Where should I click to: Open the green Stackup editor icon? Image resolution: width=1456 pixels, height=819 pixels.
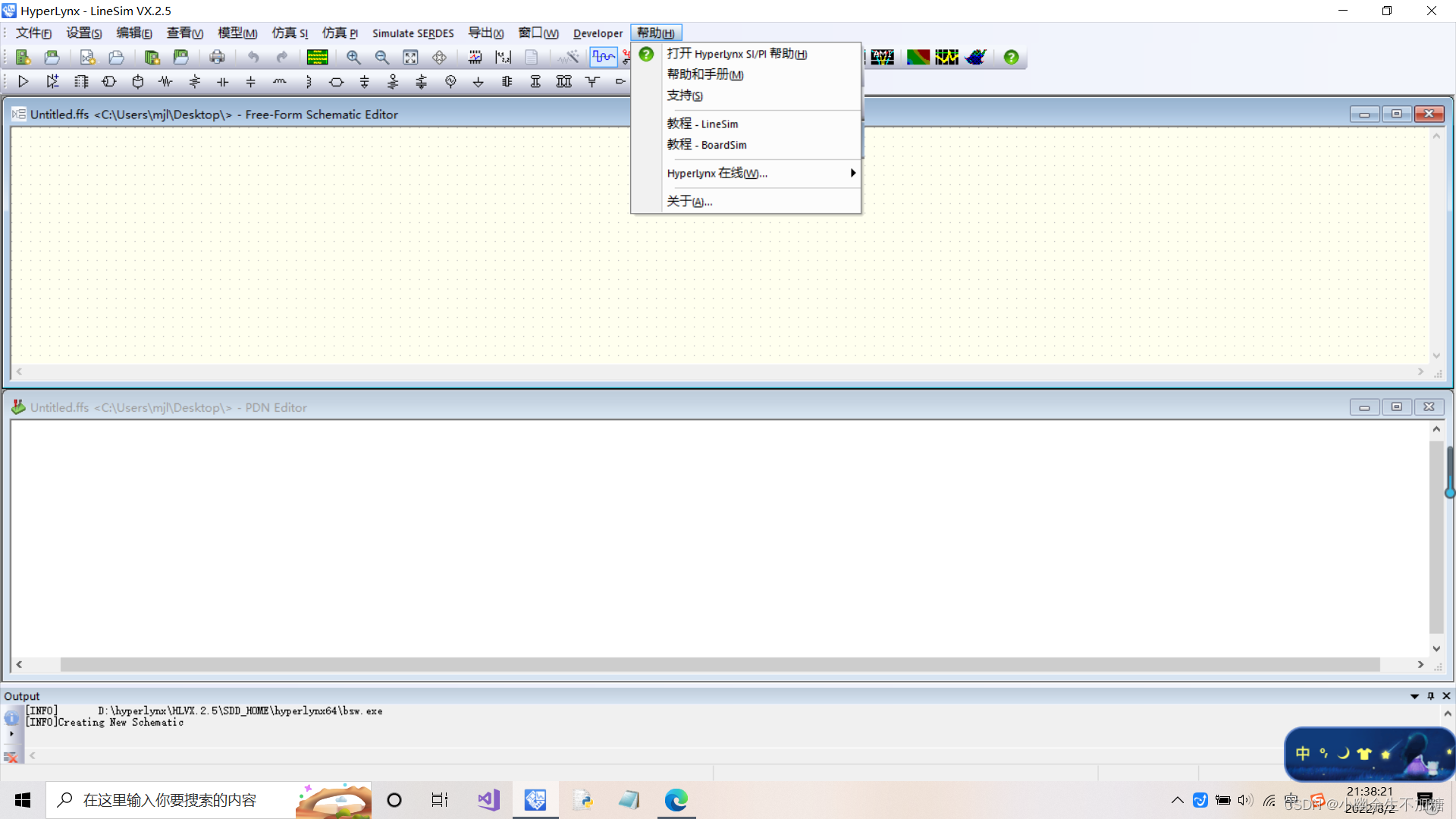317,57
